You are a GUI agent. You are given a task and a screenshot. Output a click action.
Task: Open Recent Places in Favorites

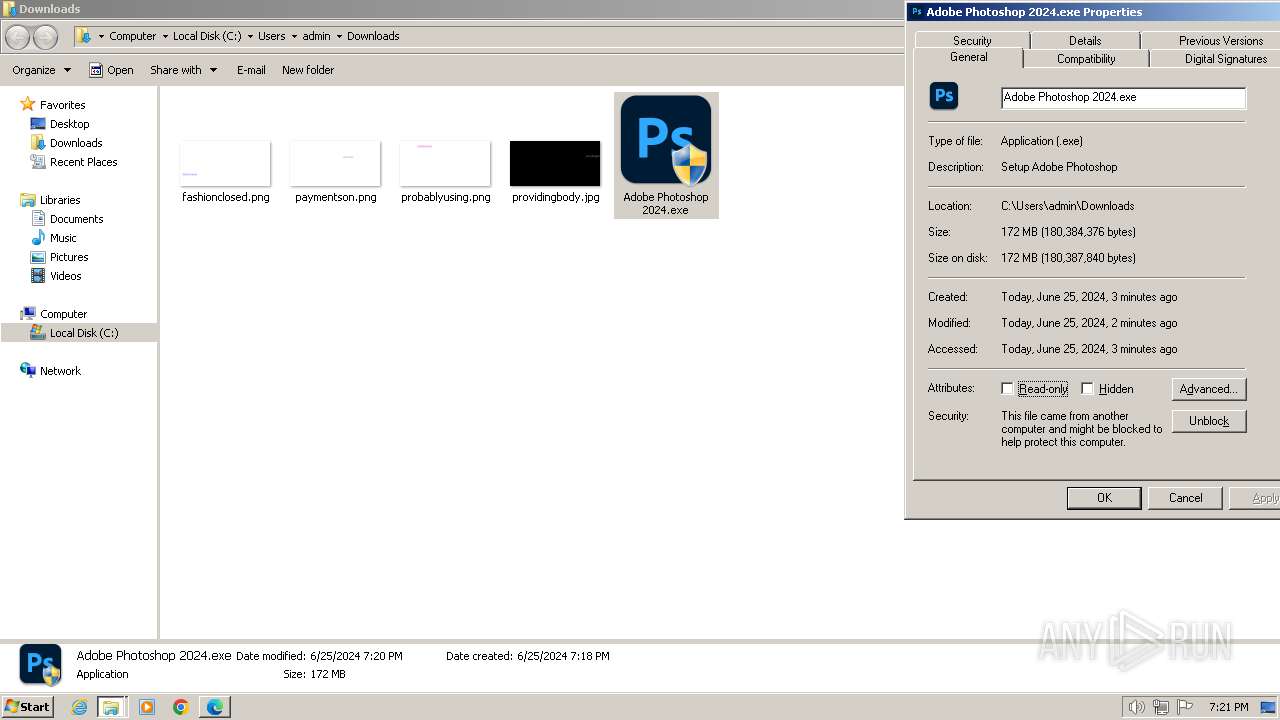[x=83, y=162]
